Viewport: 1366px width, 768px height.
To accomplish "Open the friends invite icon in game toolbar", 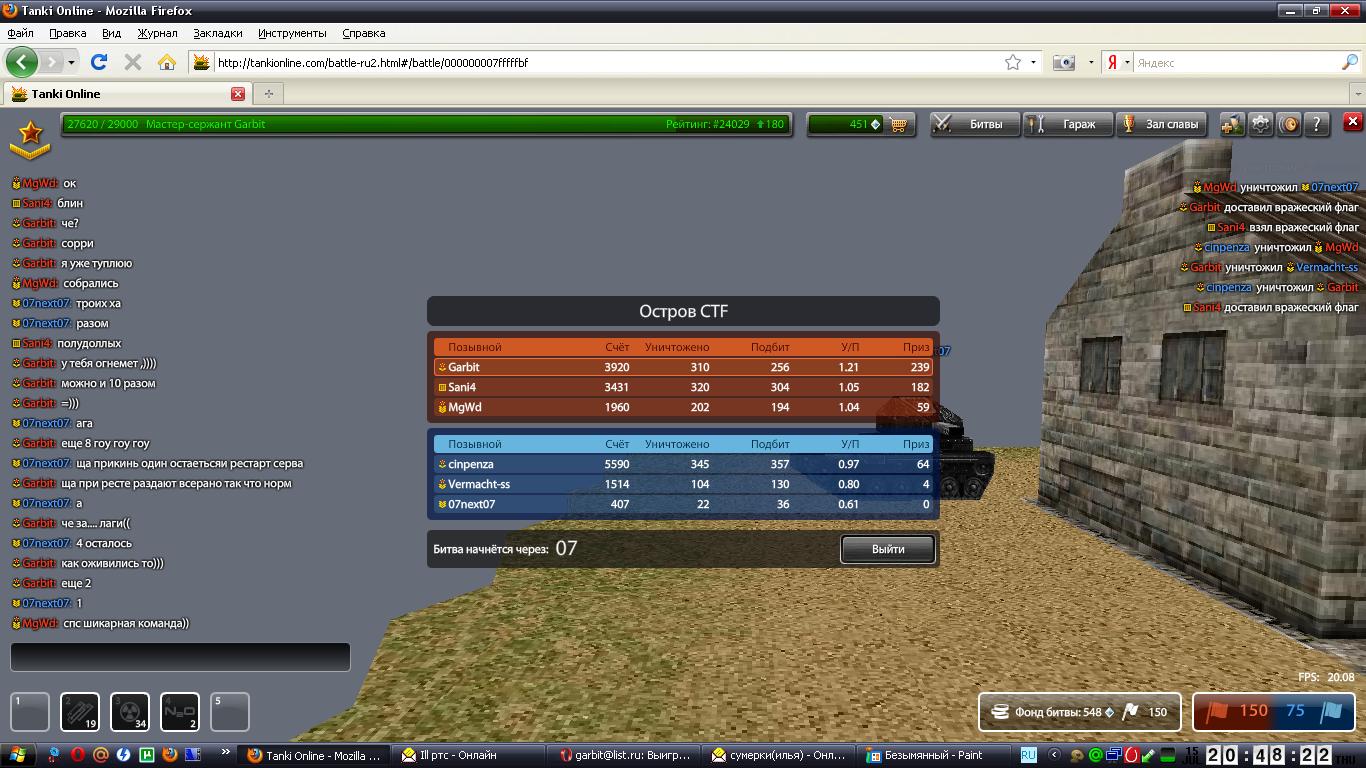I will (1231, 124).
